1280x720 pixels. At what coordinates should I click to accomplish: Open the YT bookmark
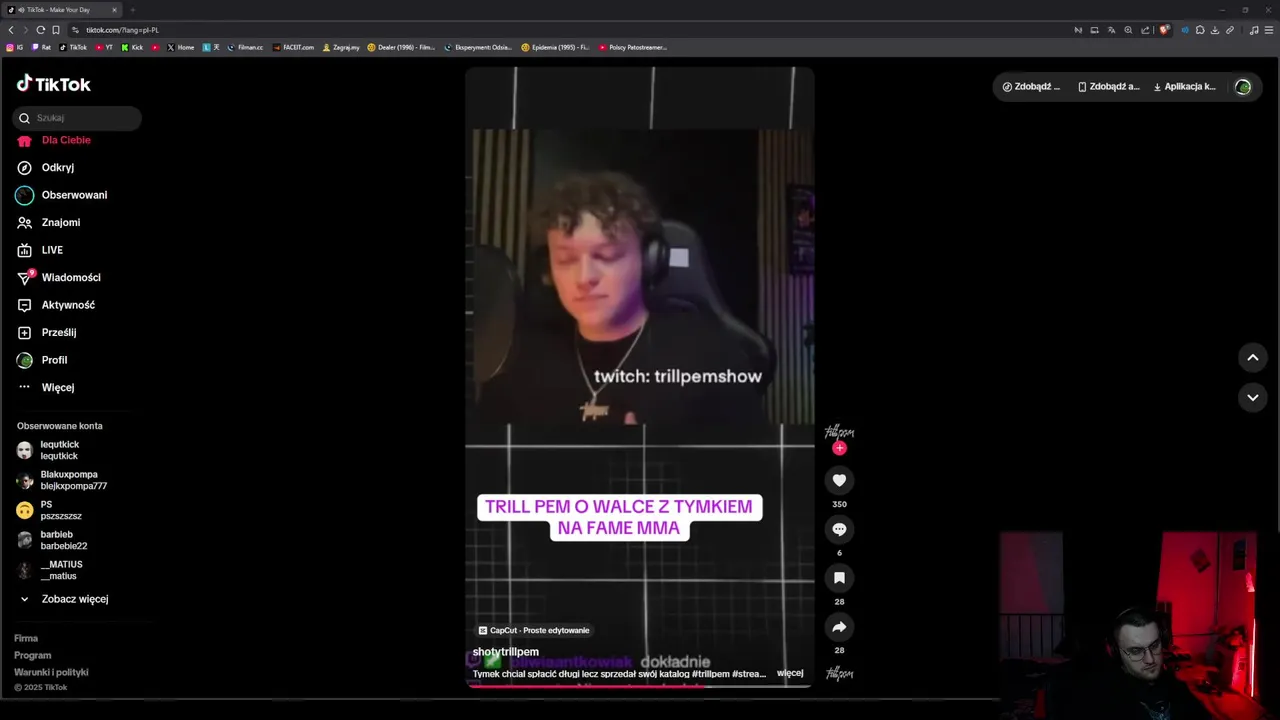click(104, 47)
